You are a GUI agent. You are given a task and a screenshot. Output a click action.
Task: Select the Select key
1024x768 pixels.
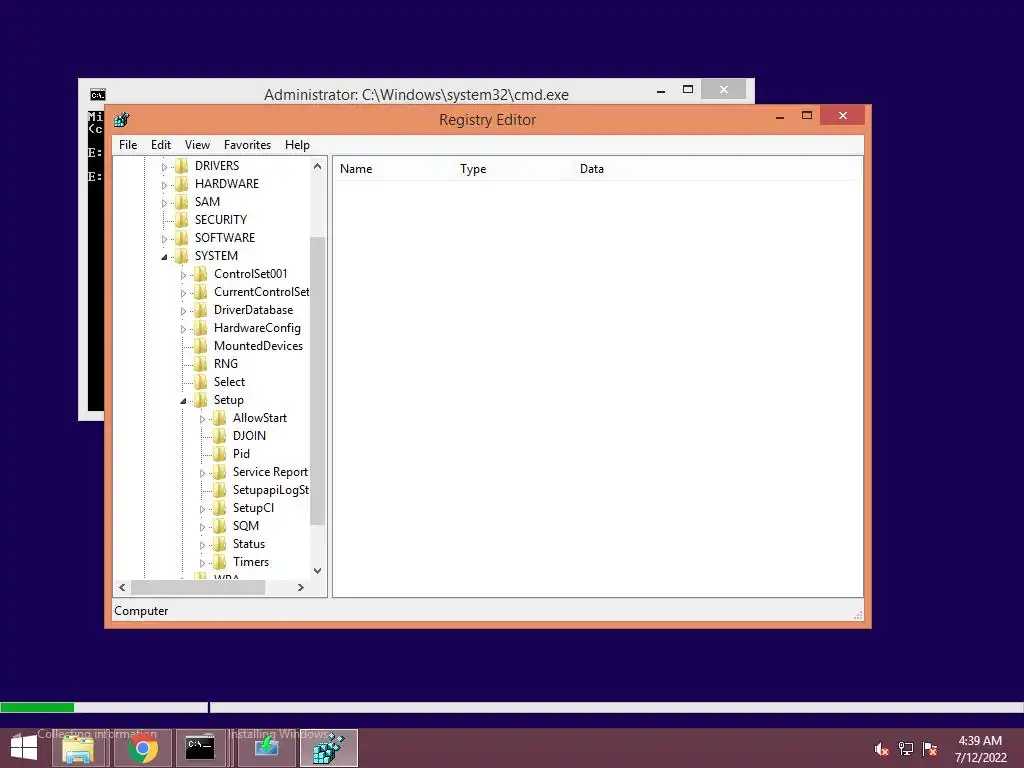[229, 382]
